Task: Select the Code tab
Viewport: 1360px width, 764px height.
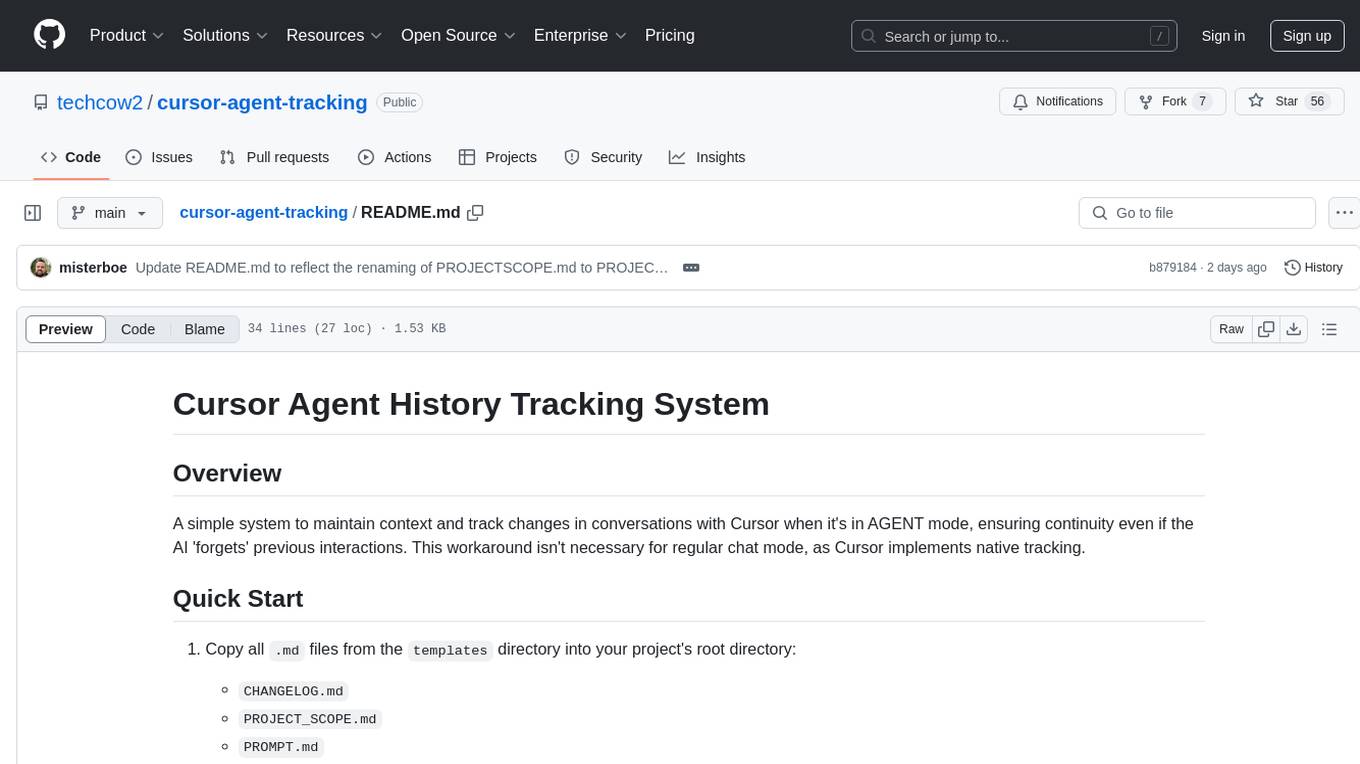Action: pos(70,157)
